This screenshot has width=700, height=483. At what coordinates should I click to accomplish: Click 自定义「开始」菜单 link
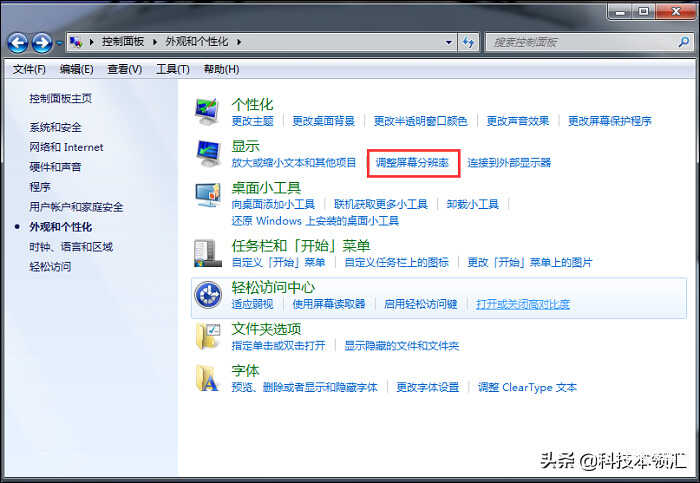pos(279,262)
